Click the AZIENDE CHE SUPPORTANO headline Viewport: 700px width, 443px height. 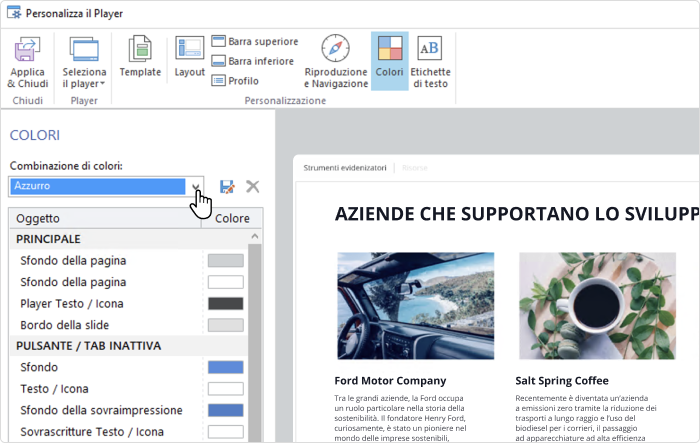(x=517, y=213)
